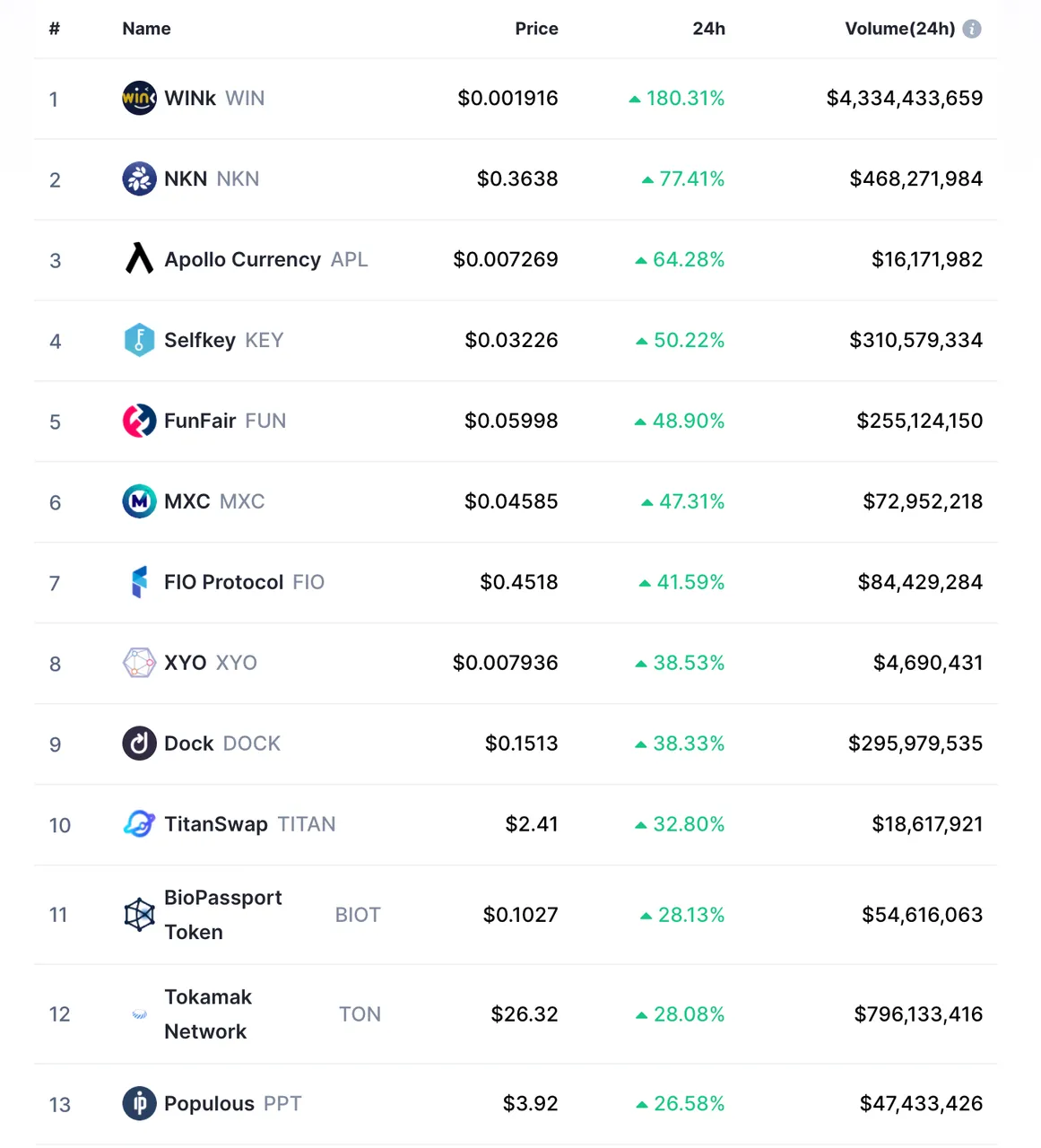This screenshot has height=1148, width=1041.
Task: Click the Dock coin logo icon
Action: pos(139,744)
